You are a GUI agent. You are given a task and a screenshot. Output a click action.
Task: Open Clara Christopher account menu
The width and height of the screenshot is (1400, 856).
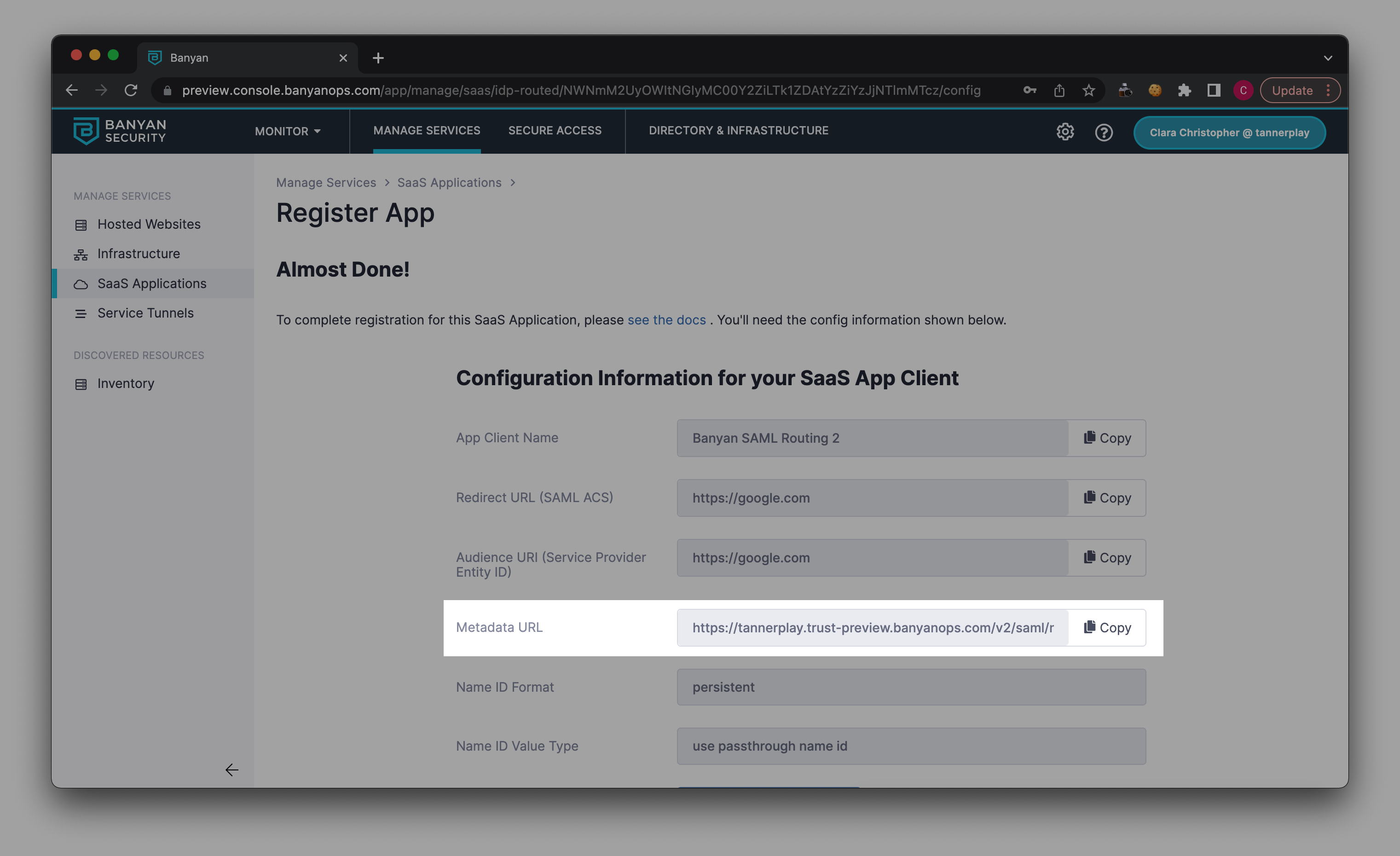[x=1229, y=133]
